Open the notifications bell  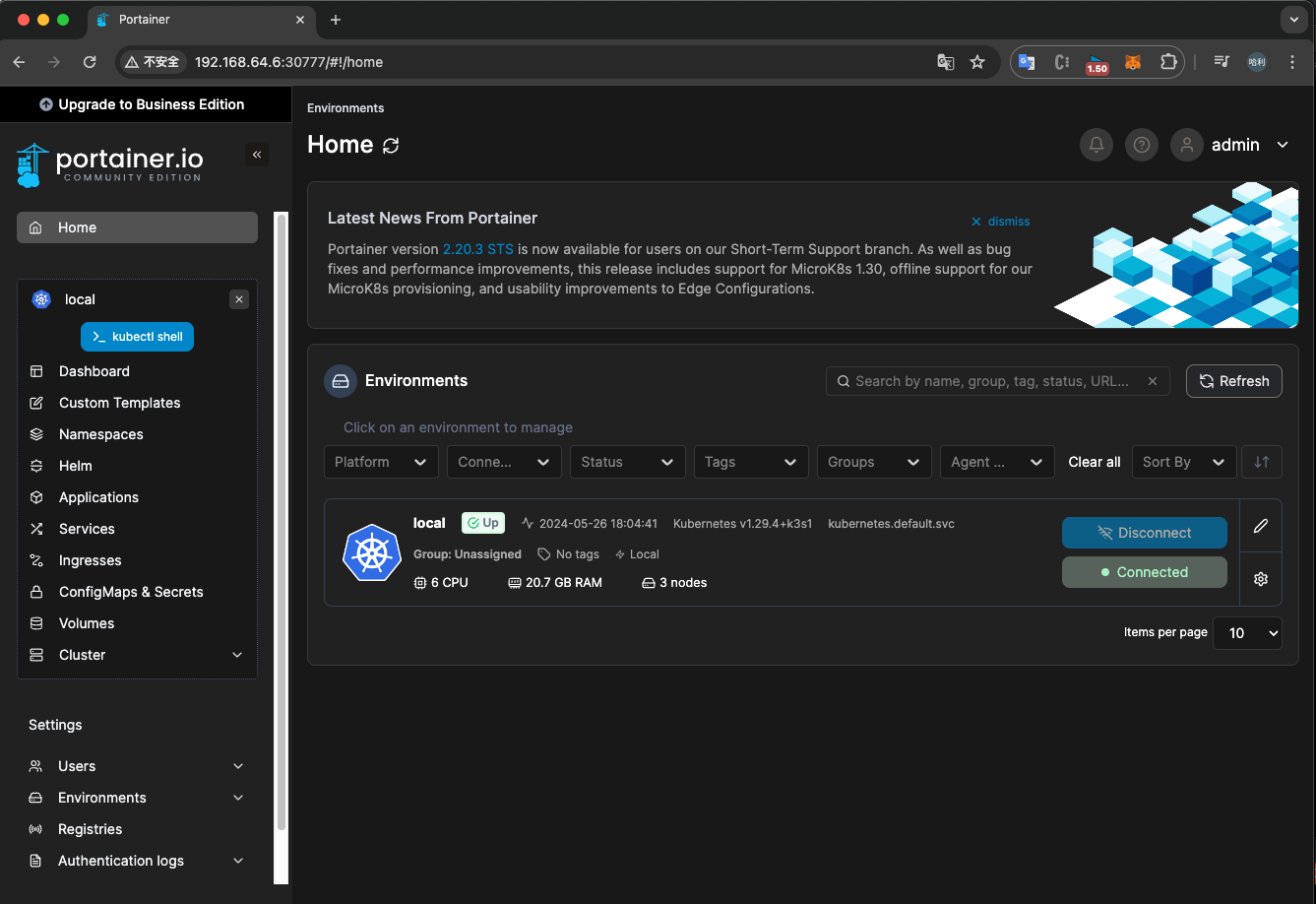tap(1096, 145)
